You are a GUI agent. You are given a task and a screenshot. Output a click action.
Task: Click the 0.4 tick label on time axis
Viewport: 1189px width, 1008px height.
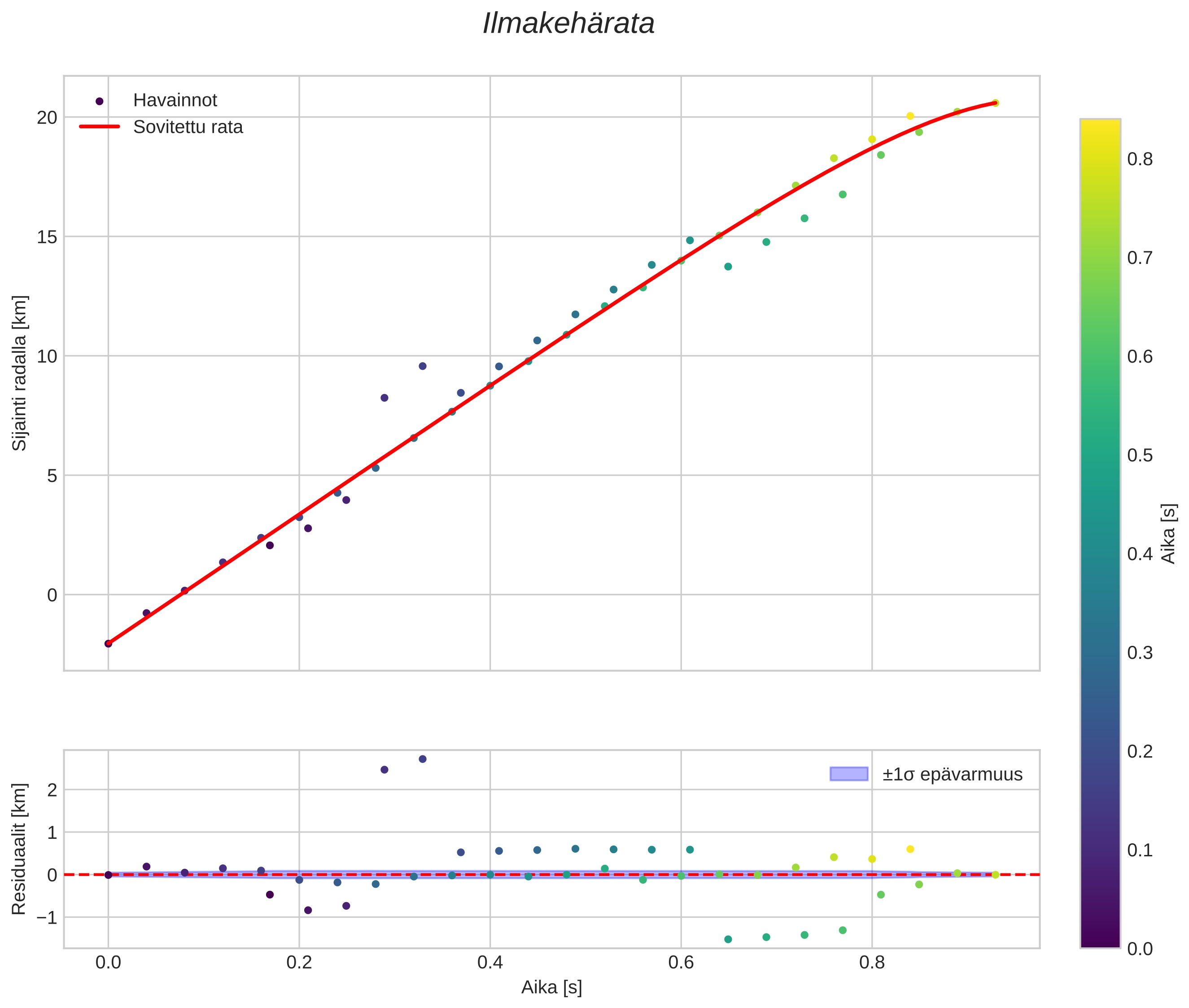[x=490, y=963]
